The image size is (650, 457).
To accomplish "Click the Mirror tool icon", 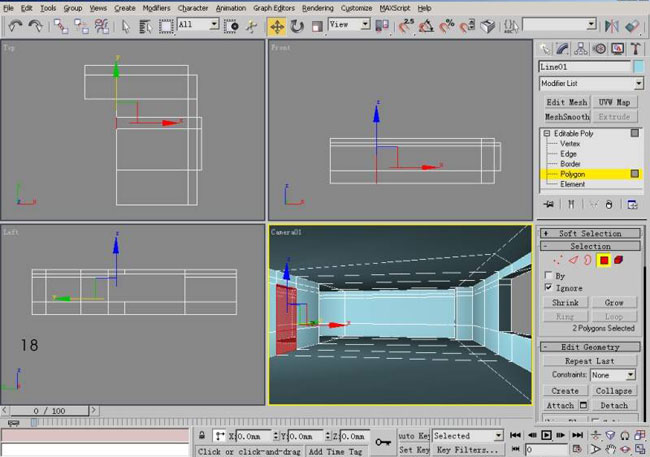I will pos(611,26).
